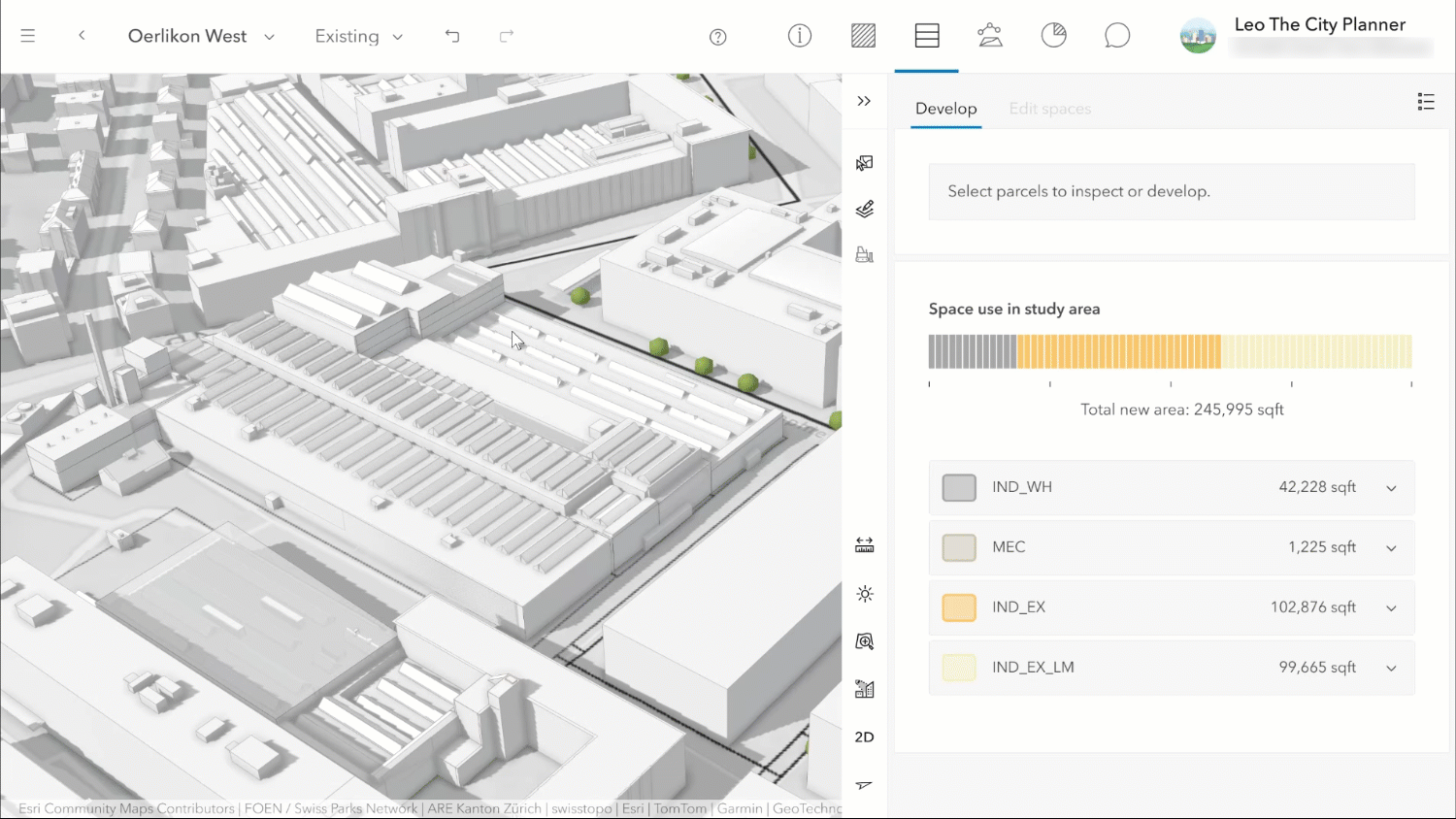Open the measurement widget
Screen dimensions: 1456x819
[x=864, y=544]
